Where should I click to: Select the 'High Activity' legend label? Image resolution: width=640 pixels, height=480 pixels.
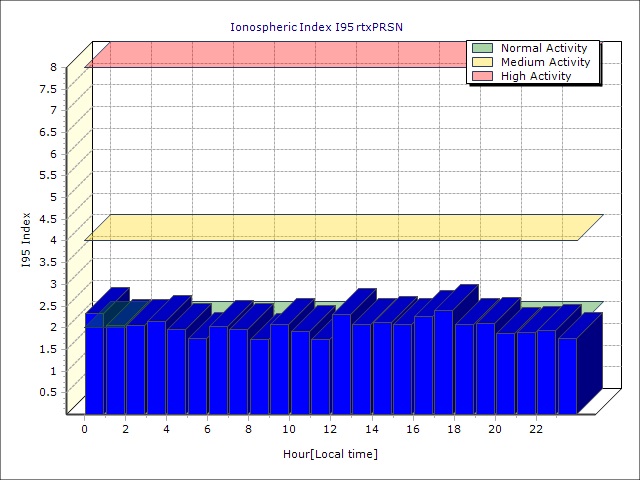pyautogui.click(x=536, y=76)
